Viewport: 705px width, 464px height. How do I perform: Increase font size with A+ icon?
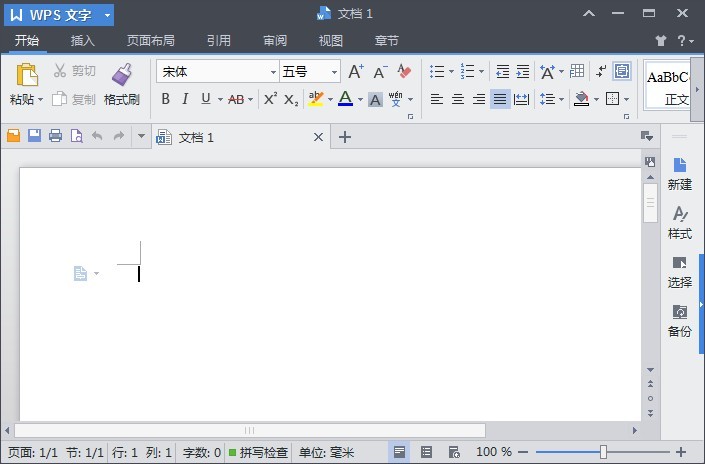356,71
